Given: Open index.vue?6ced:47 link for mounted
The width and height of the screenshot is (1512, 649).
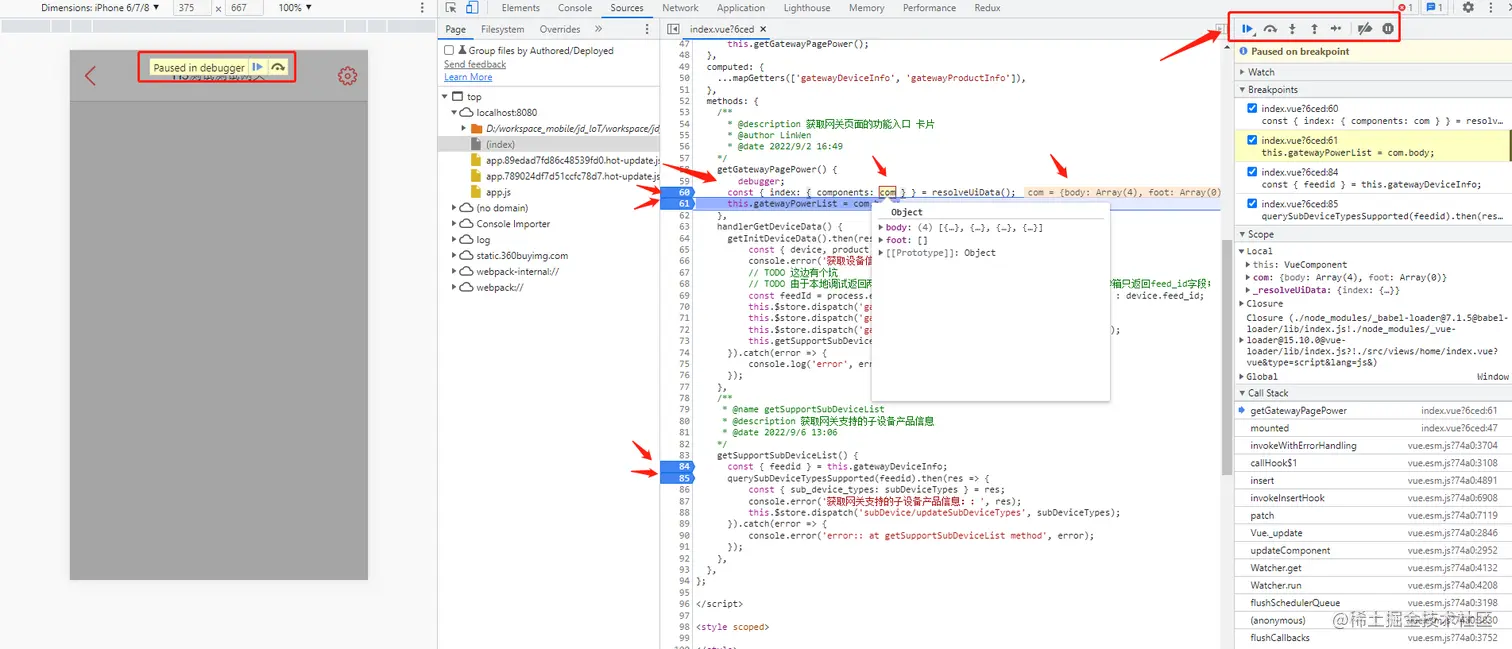Looking at the screenshot, I should (1459, 428).
